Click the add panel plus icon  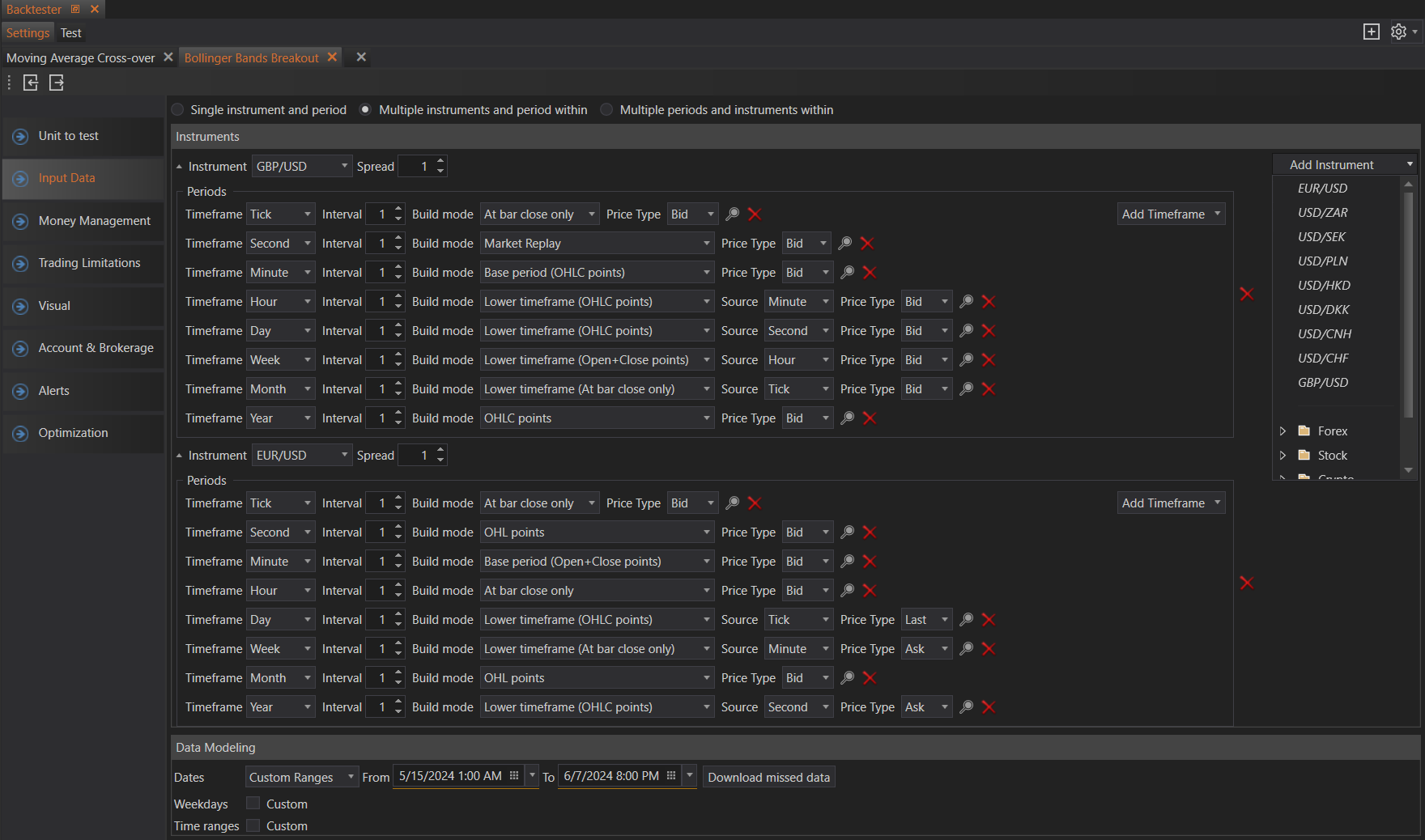coord(1371,32)
